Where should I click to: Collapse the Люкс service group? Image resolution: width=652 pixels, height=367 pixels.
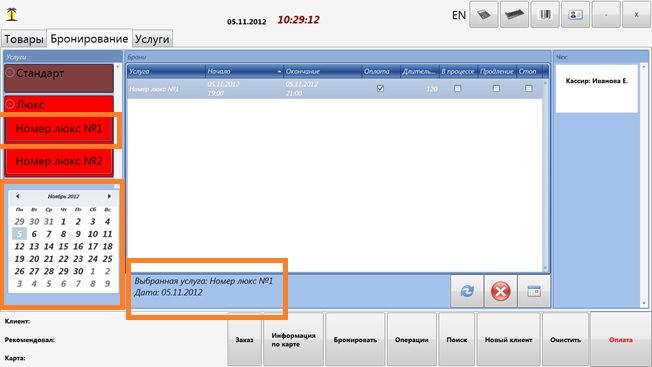[x=10, y=104]
